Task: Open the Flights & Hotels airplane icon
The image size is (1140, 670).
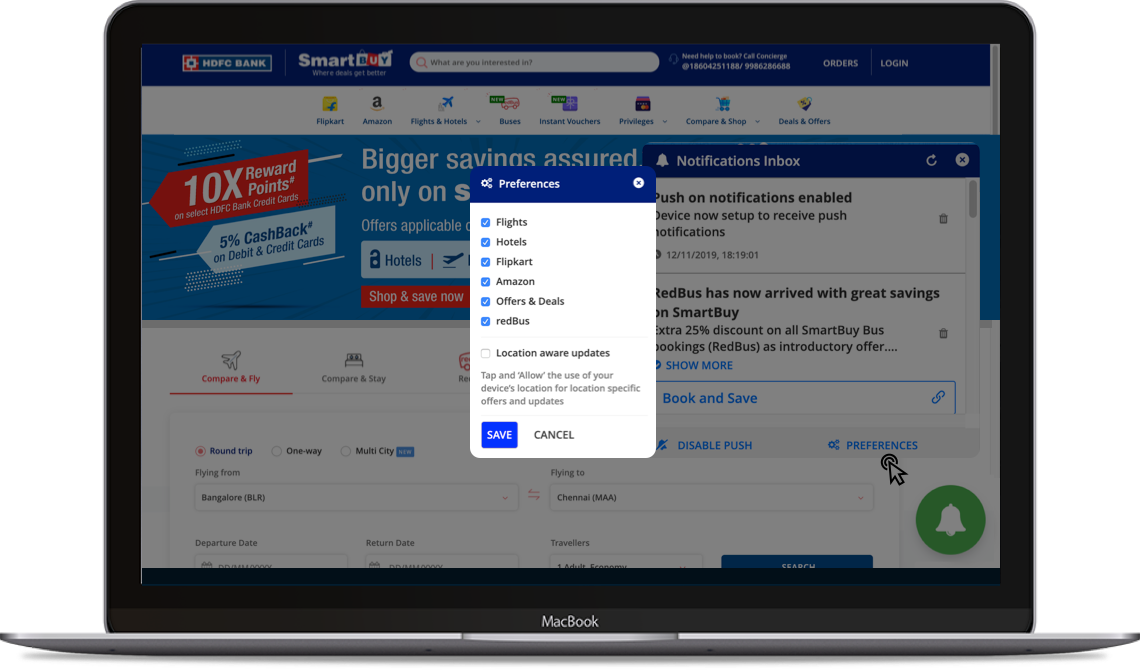Action: pyautogui.click(x=445, y=104)
